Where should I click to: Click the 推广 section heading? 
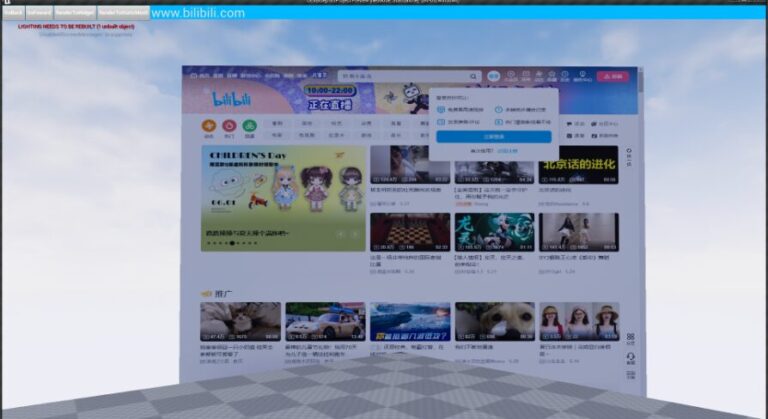(223, 294)
